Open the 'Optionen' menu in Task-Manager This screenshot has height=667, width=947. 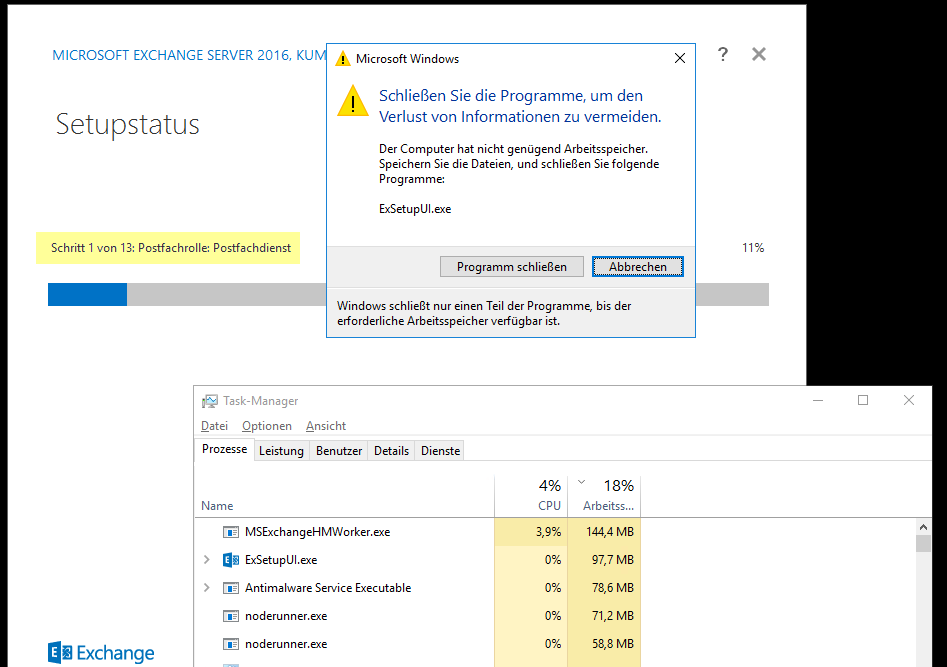(267, 426)
